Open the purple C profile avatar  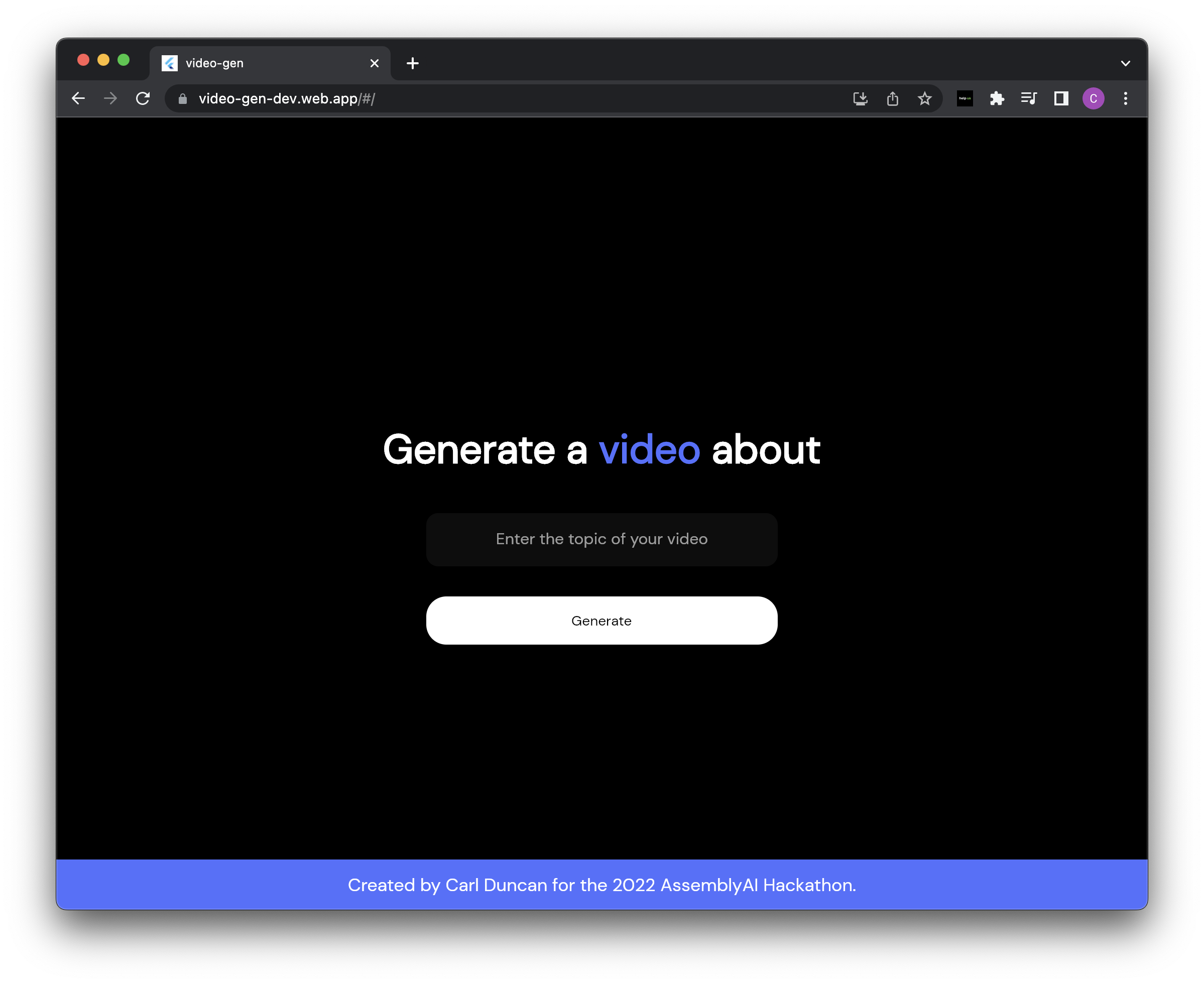point(1093,98)
